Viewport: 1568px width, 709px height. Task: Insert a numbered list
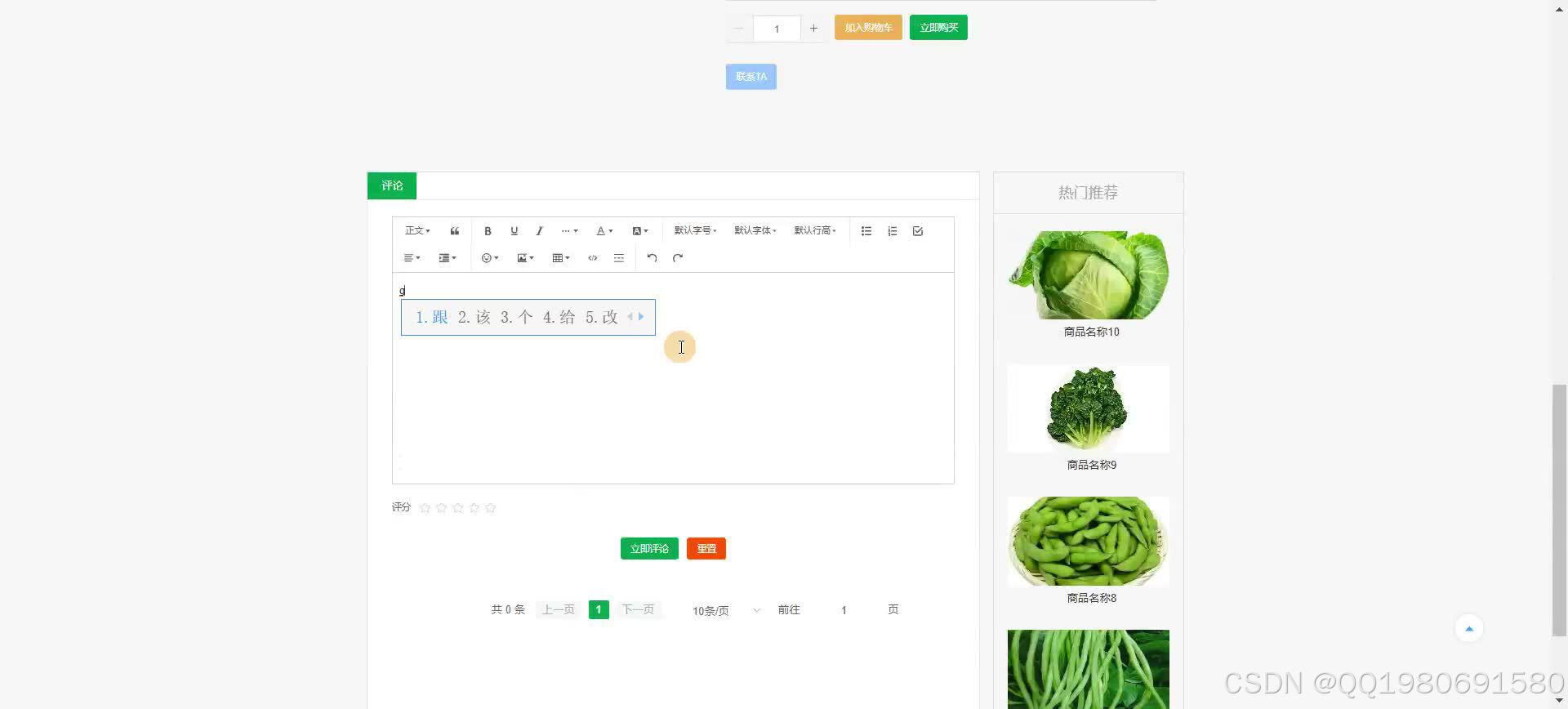tap(893, 231)
